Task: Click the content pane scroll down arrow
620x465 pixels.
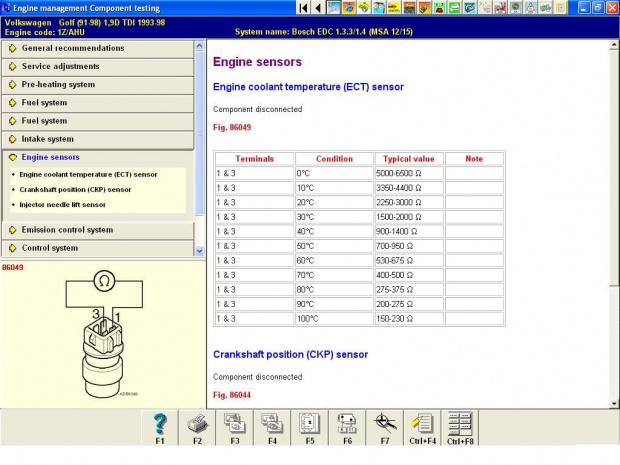Action: [x=614, y=404]
